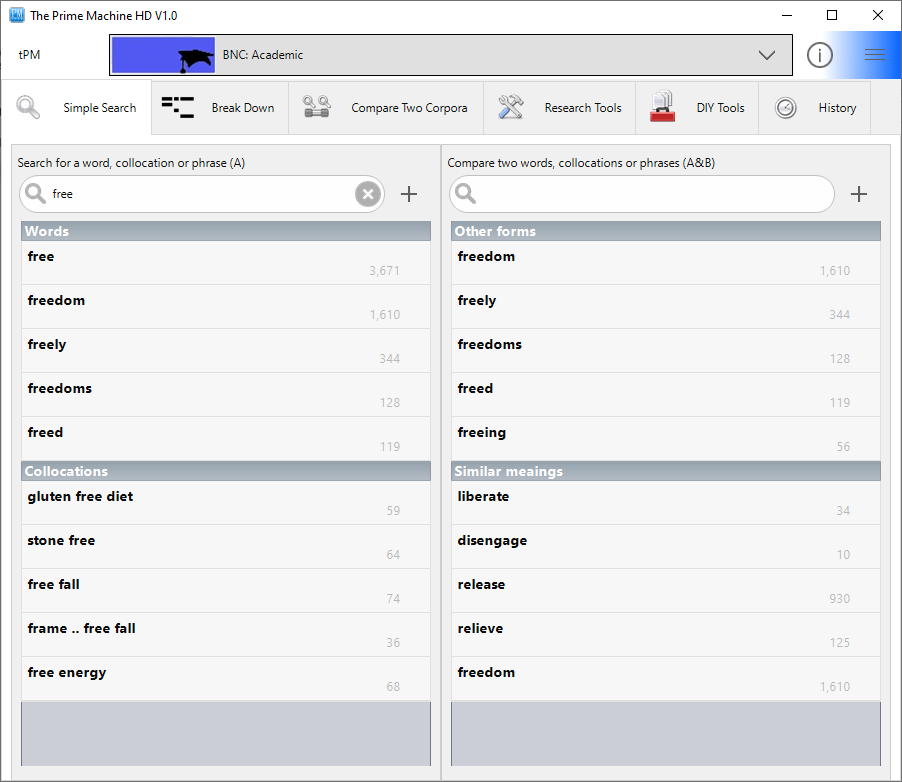
Task: Click the Break Down bars icon
Action: click(x=177, y=108)
